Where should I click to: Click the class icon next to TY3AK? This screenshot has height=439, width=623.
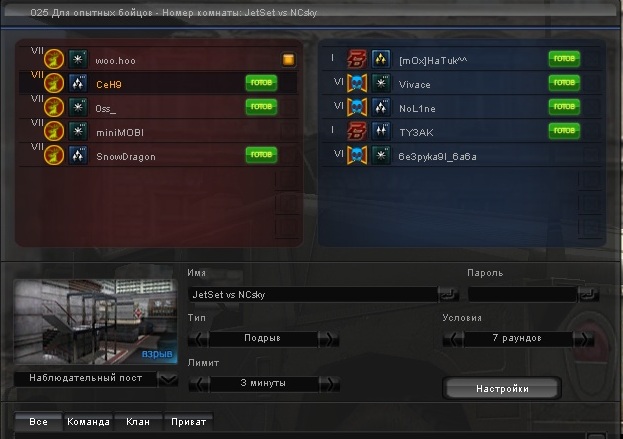pos(381,131)
